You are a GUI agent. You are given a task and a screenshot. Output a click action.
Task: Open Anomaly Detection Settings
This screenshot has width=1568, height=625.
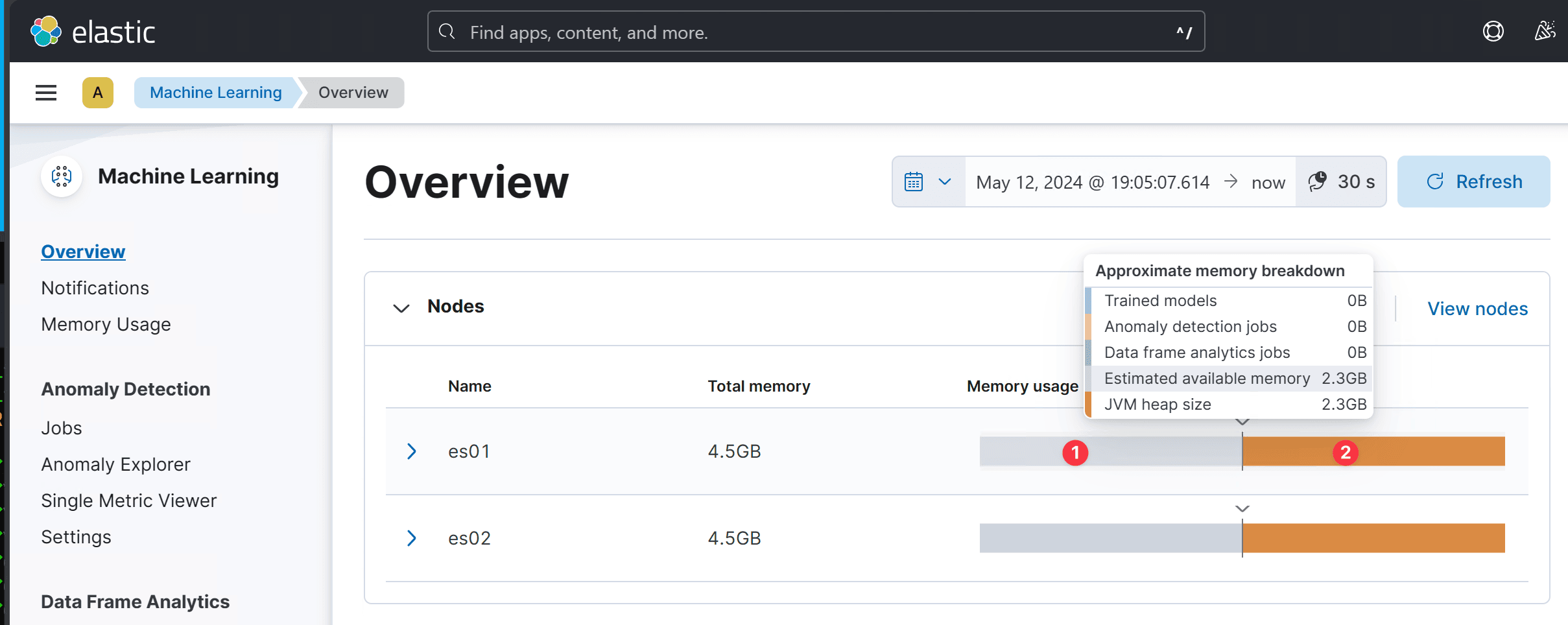pos(77,537)
